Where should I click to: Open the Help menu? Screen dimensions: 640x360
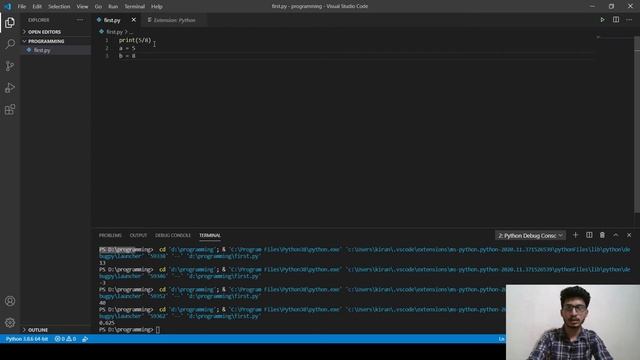pyautogui.click(x=157, y=7)
